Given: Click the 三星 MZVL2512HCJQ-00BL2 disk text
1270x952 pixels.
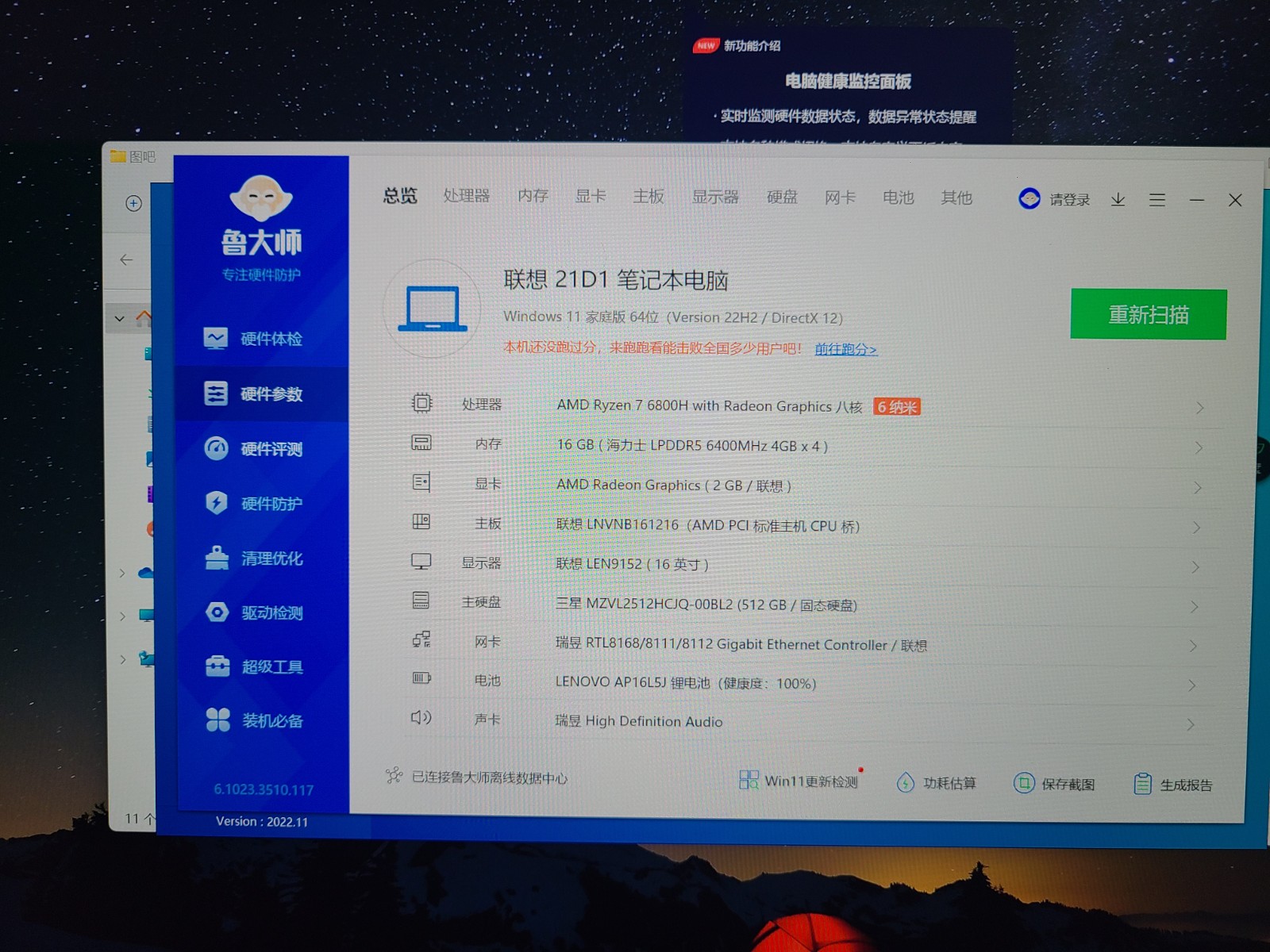Looking at the screenshot, I should point(706,605).
